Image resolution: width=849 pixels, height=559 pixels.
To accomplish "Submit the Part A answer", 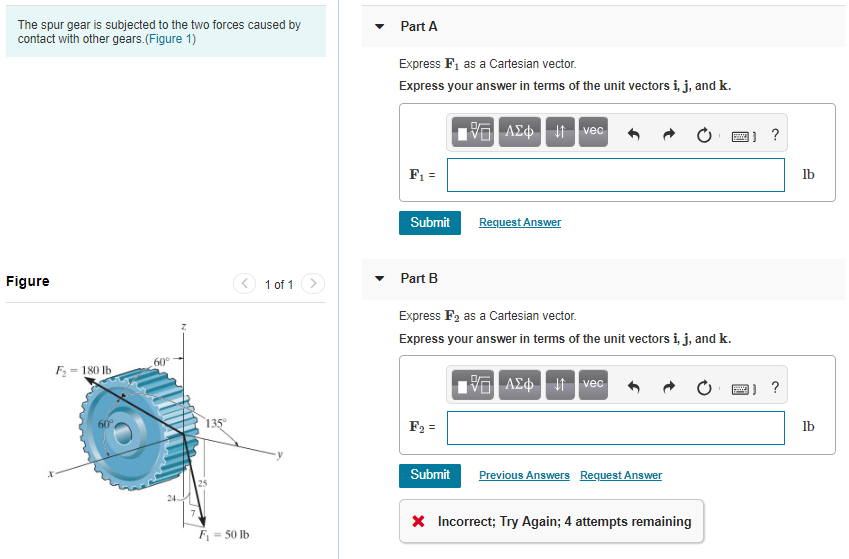I will 430,223.
